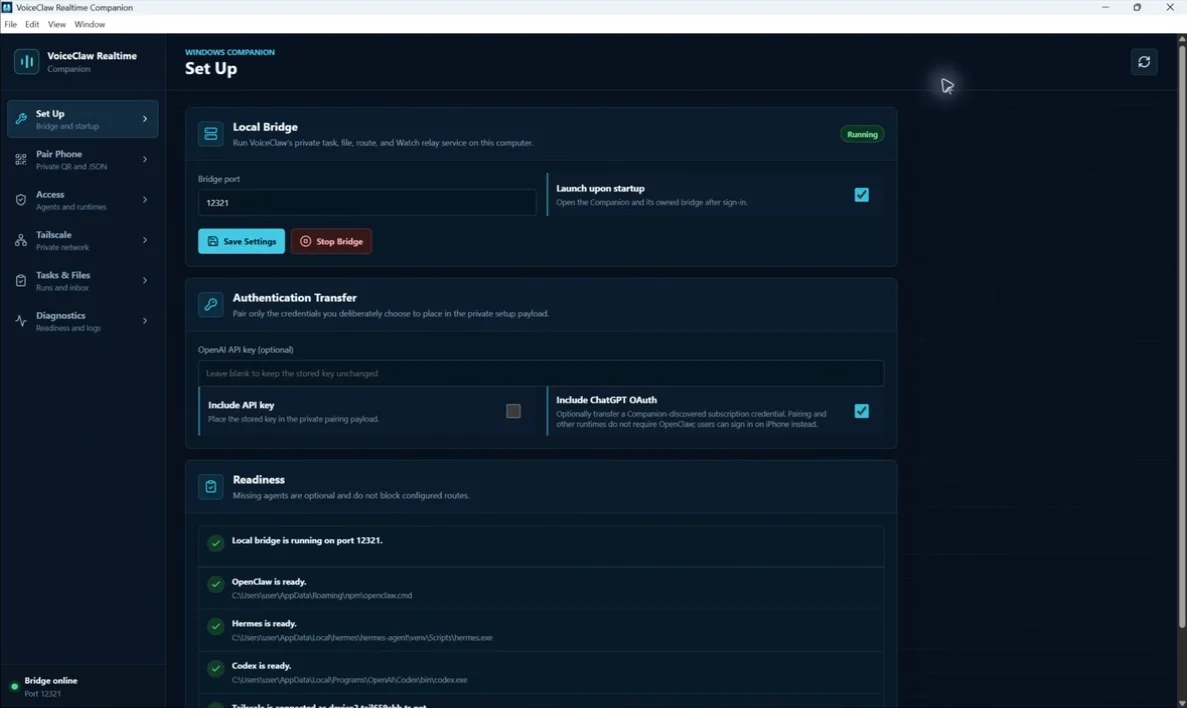Click the 'Local Bridge' heading text

pyautogui.click(x=265, y=126)
